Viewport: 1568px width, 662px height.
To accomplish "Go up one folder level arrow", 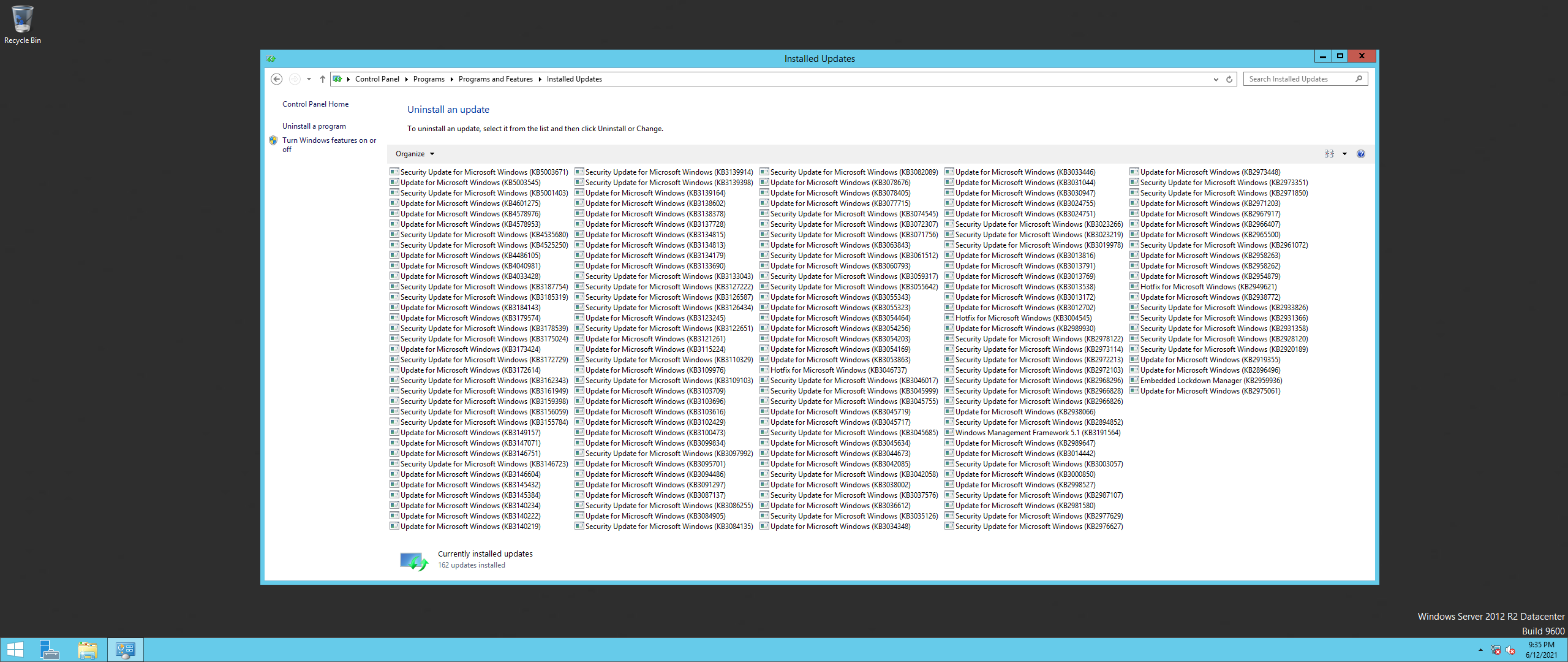I will [322, 79].
